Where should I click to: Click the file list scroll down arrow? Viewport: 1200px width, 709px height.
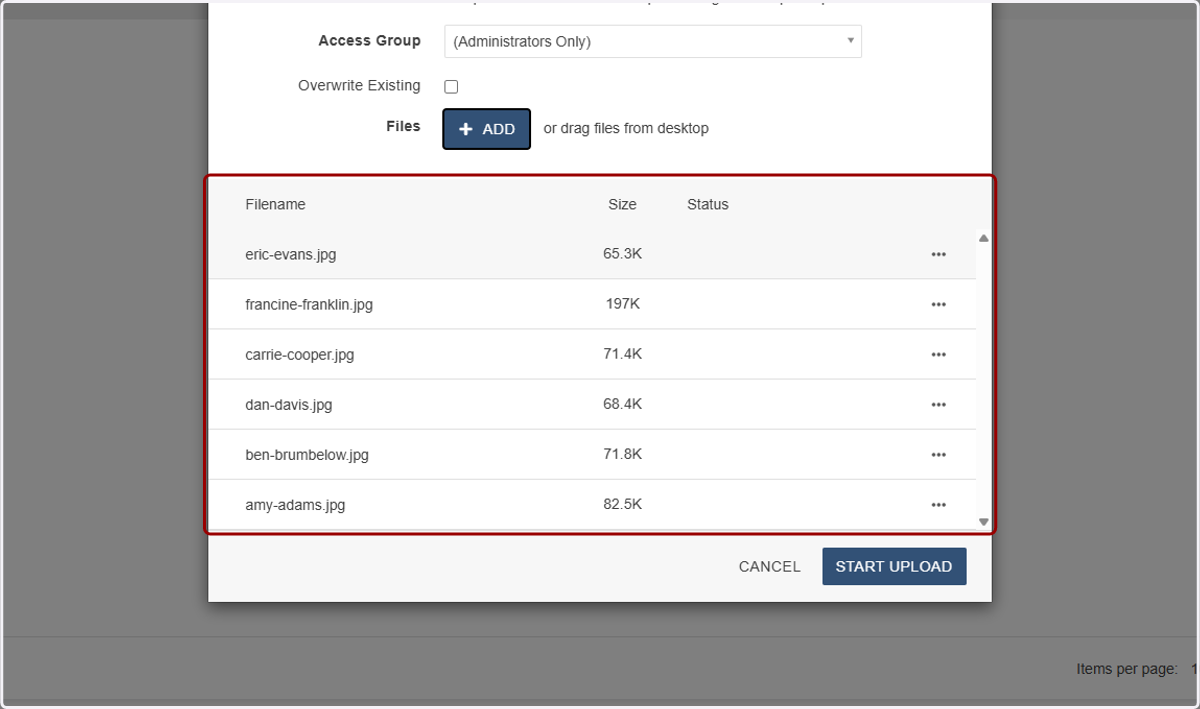(983, 522)
